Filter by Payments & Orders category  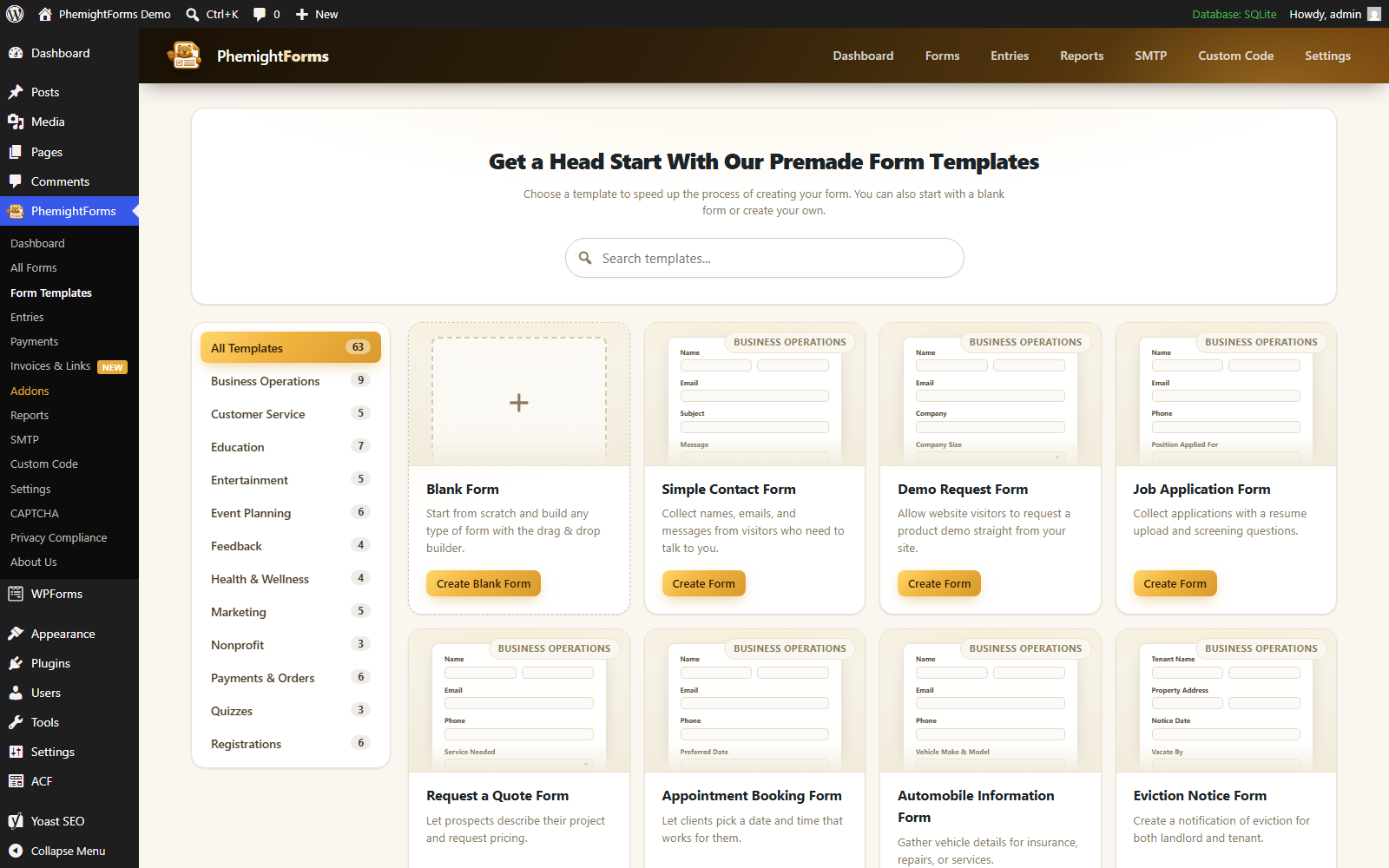coord(291,678)
